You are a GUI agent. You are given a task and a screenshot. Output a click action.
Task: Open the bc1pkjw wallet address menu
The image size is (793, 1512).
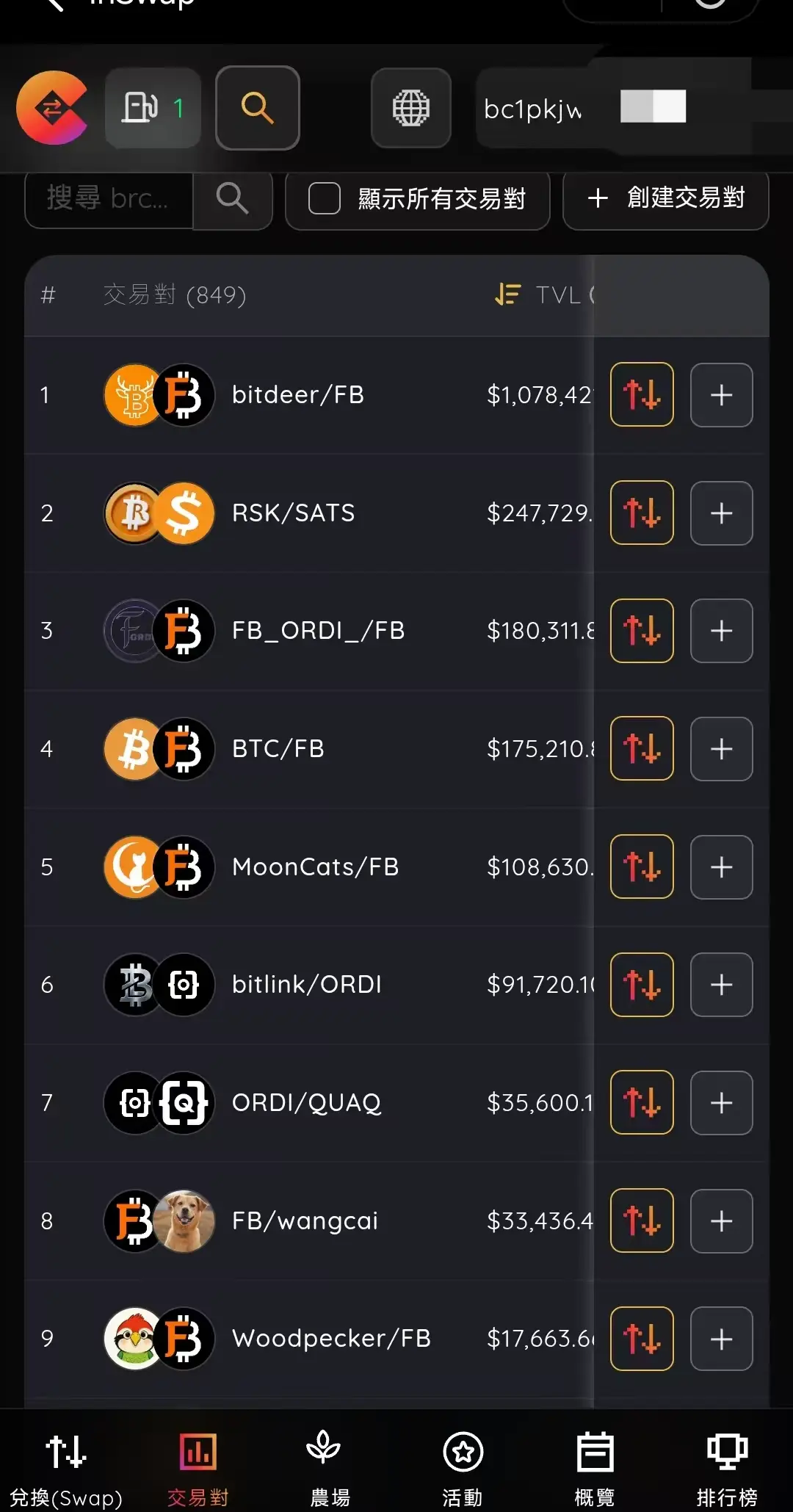pyautogui.click(x=533, y=109)
